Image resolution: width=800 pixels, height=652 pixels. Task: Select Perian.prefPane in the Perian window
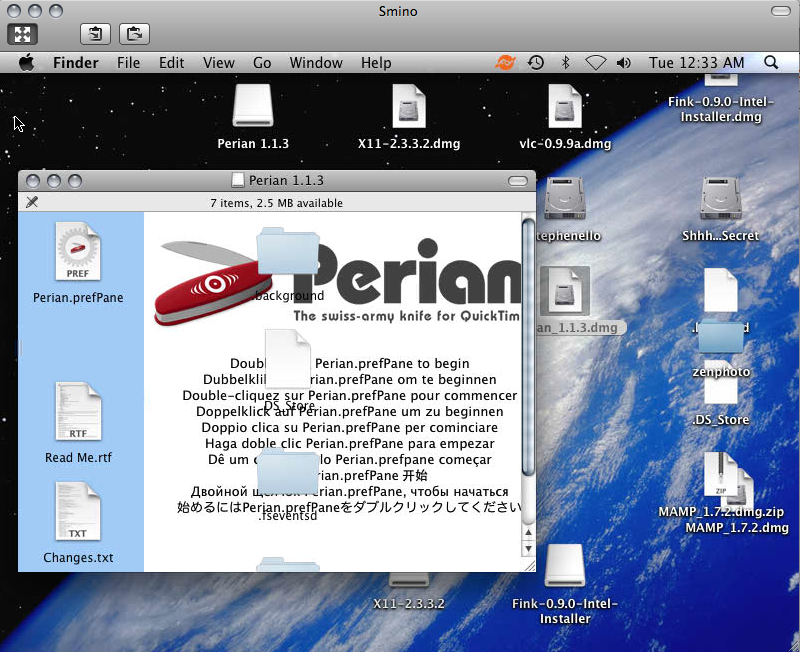[78, 251]
